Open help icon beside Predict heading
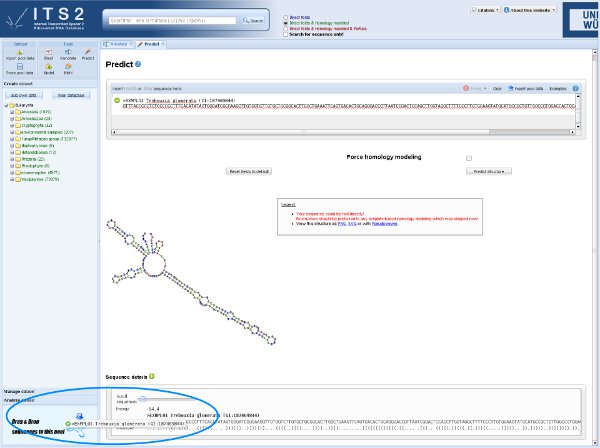The image size is (600, 448). pyautogui.click(x=152, y=63)
